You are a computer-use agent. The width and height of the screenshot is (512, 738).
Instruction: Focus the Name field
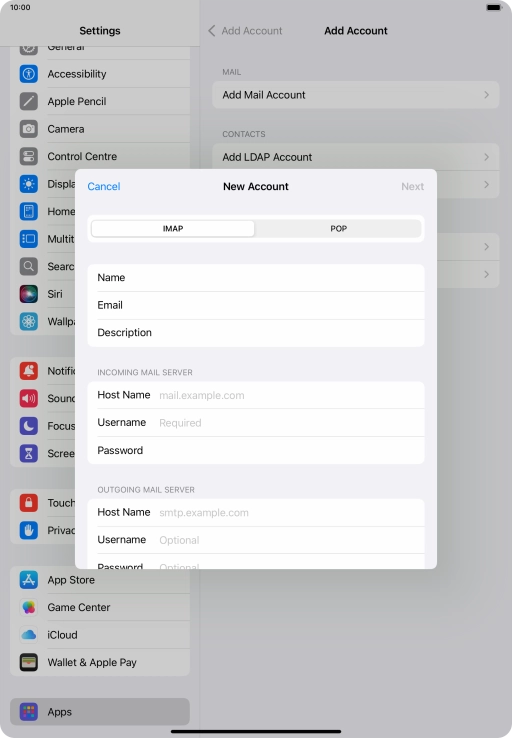point(256,278)
